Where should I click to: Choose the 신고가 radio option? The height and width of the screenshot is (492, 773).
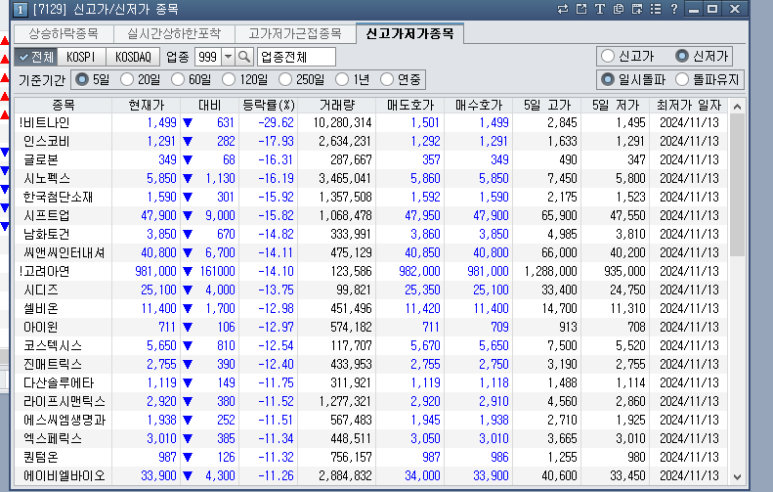click(x=608, y=56)
